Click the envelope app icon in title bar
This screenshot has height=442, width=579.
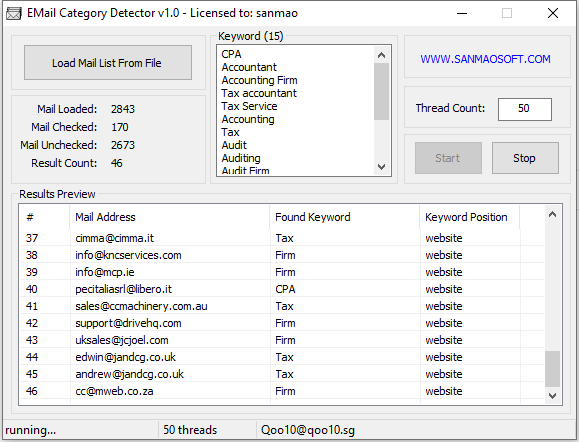click(14, 13)
